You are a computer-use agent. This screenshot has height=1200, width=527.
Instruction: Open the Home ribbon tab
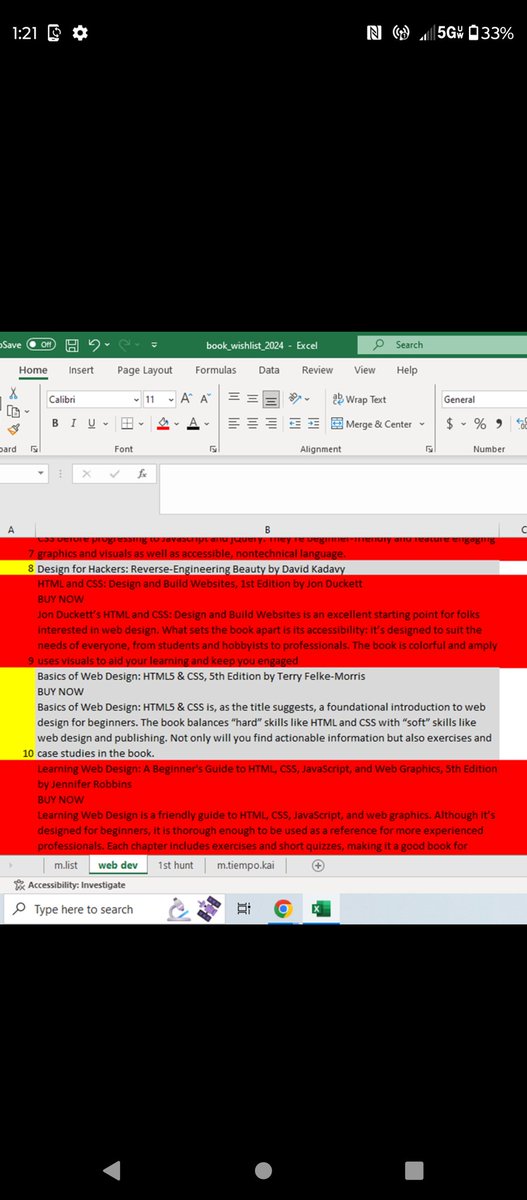33,370
